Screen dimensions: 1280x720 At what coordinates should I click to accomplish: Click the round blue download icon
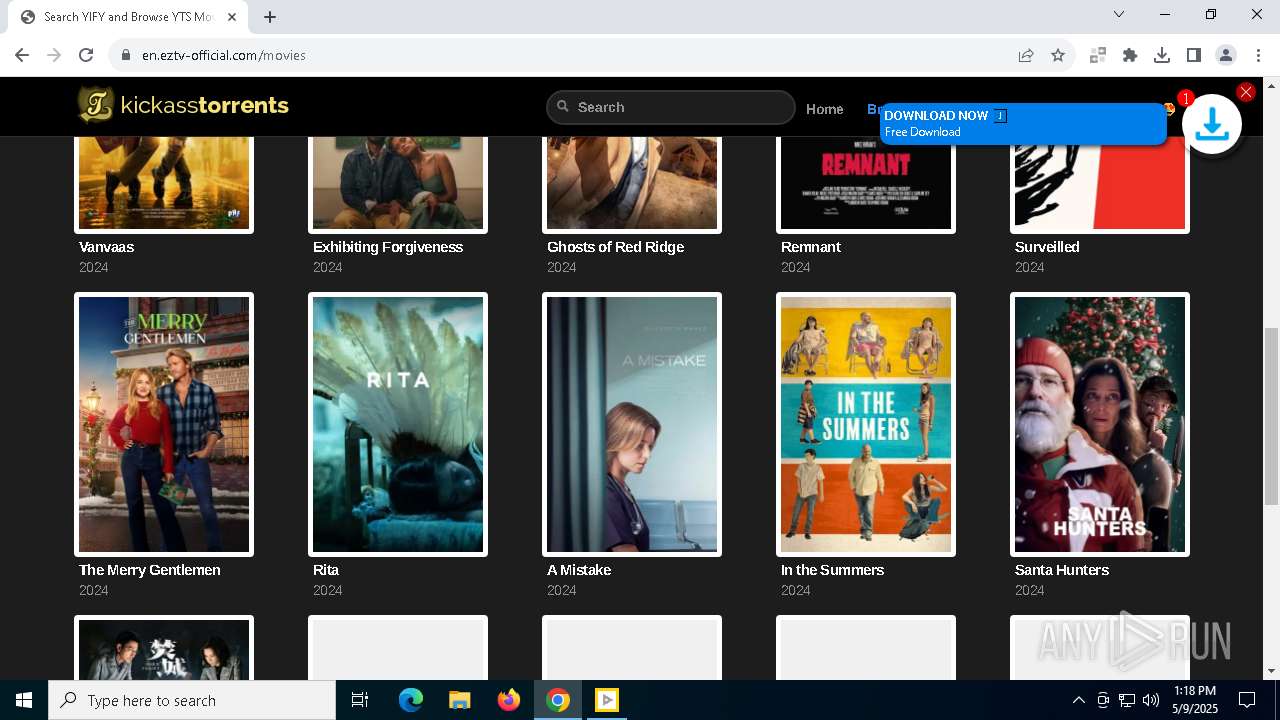pyautogui.click(x=1212, y=124)
